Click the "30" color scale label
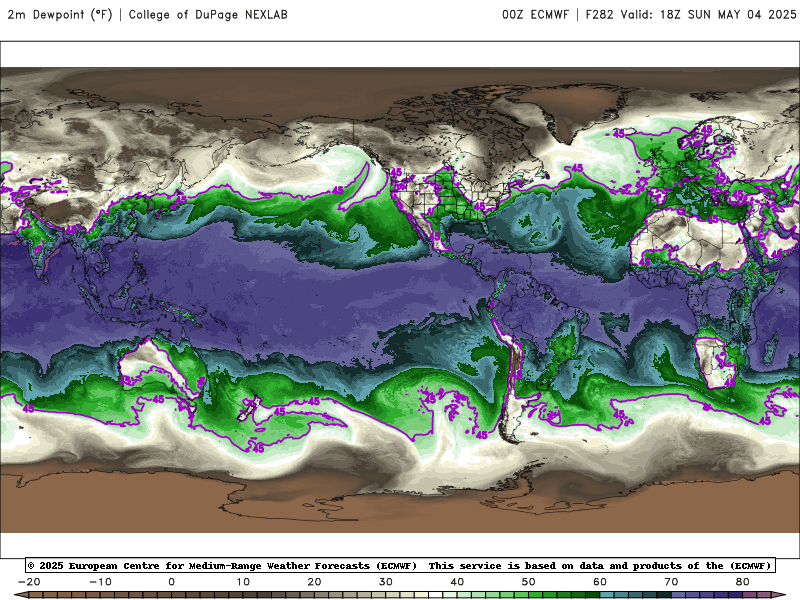800x600 pixels. 386,582
